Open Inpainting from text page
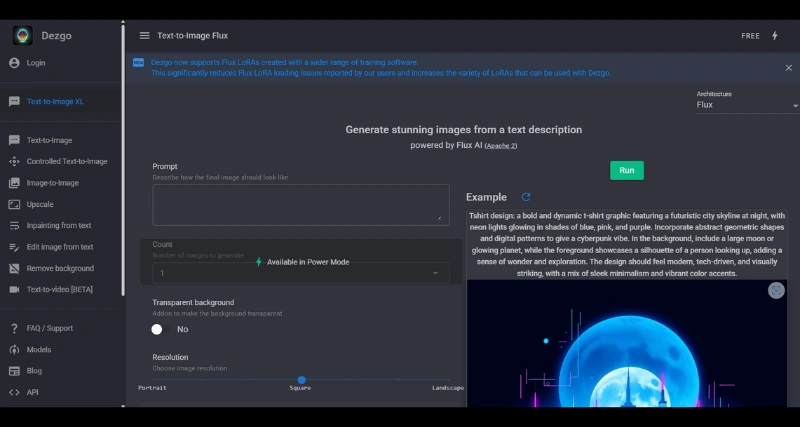 (x=59, y=225)
